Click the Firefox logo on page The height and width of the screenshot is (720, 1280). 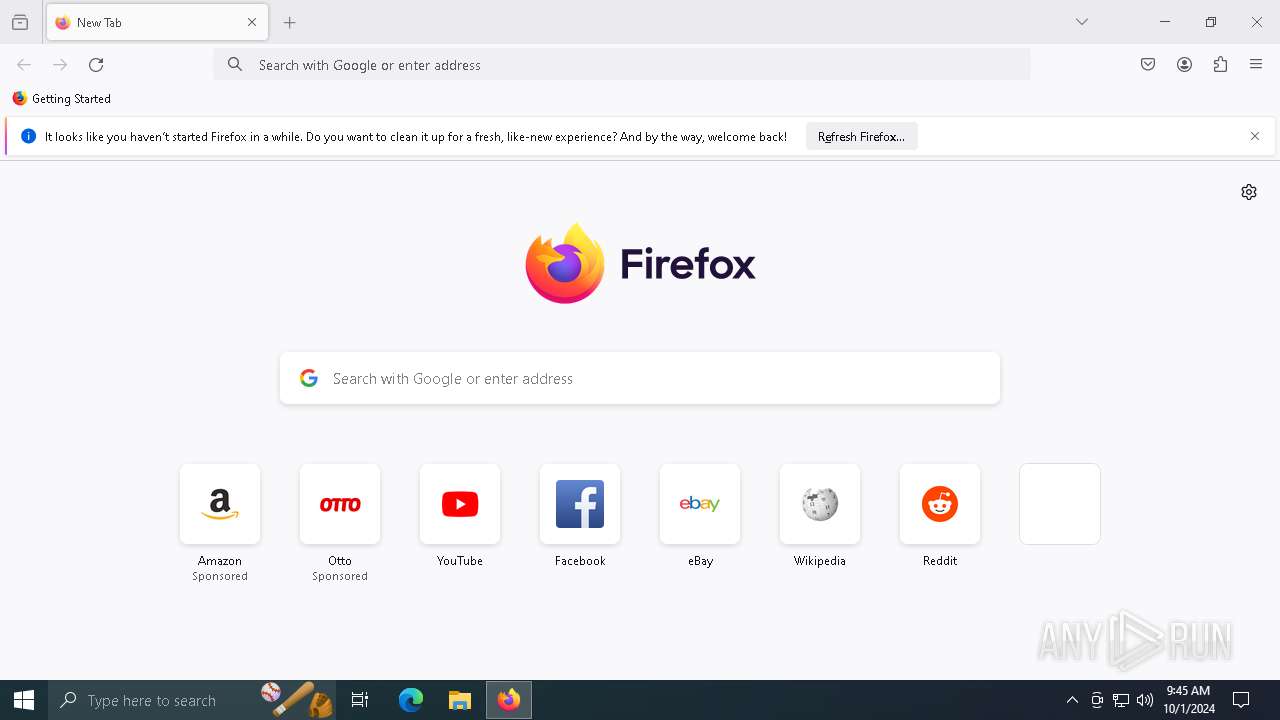pos(640,264)
